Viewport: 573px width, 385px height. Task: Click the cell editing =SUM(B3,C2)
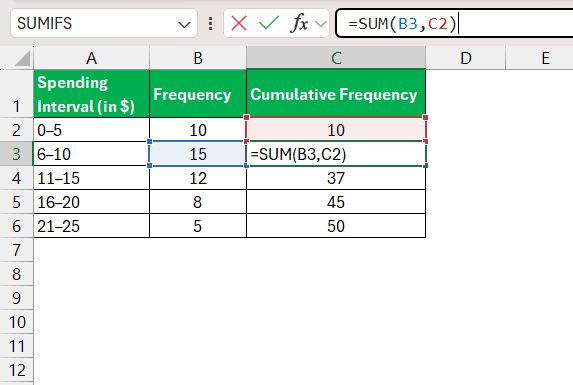pos(336,154)
